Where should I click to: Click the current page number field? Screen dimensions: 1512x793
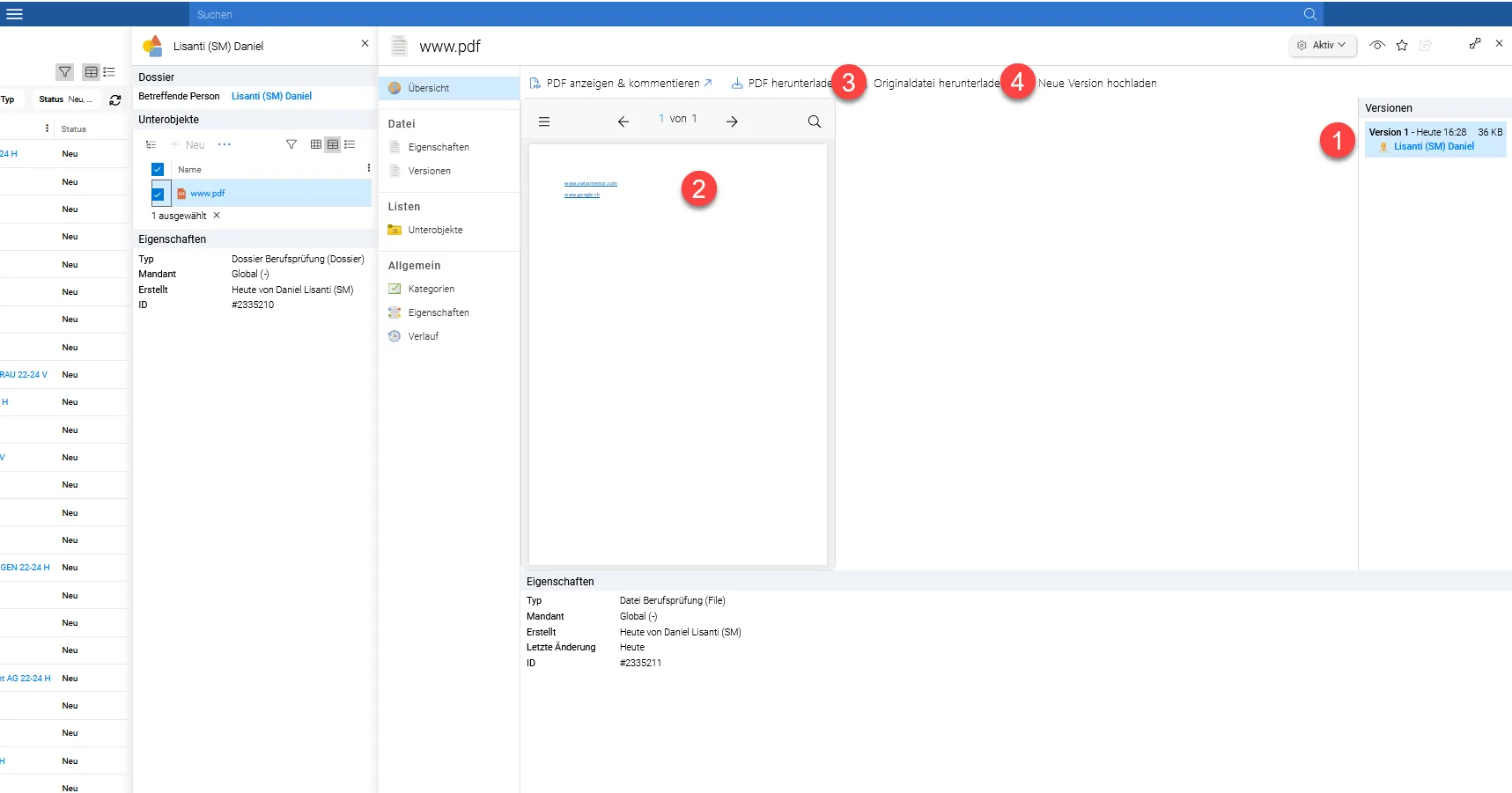point(661,119)
